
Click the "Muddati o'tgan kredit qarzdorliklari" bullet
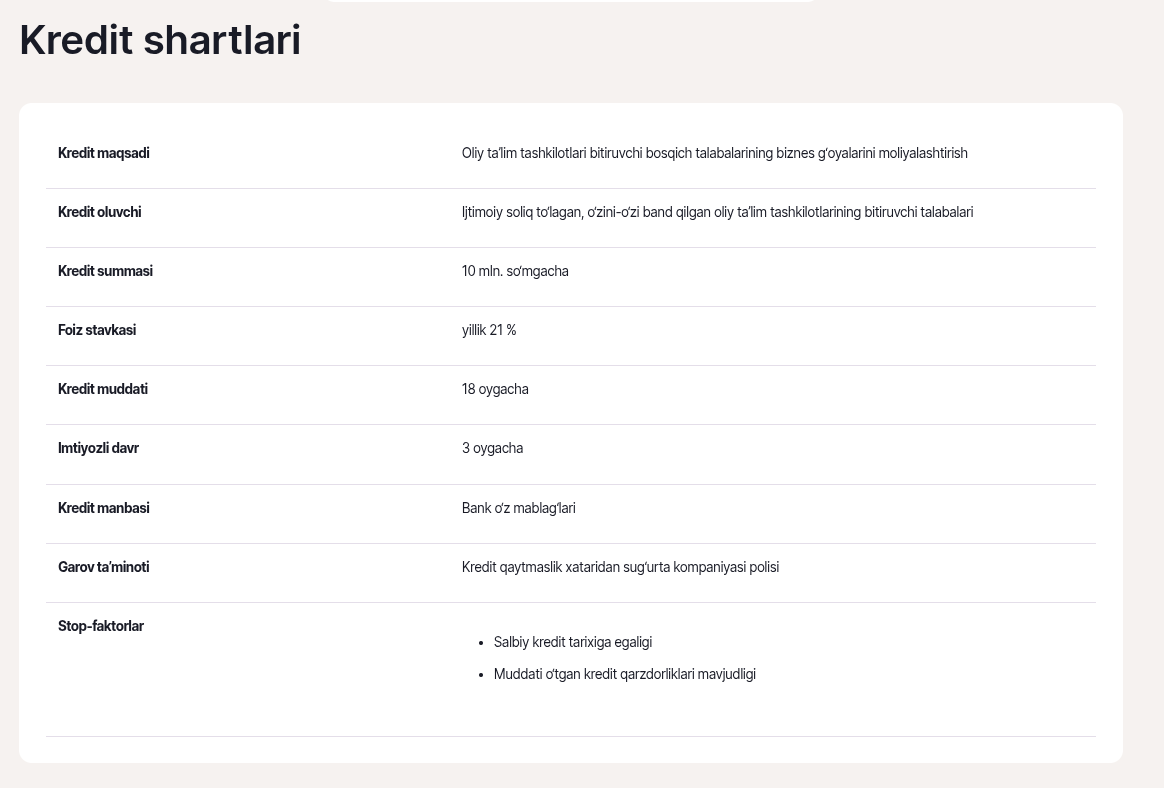[625, 674]
